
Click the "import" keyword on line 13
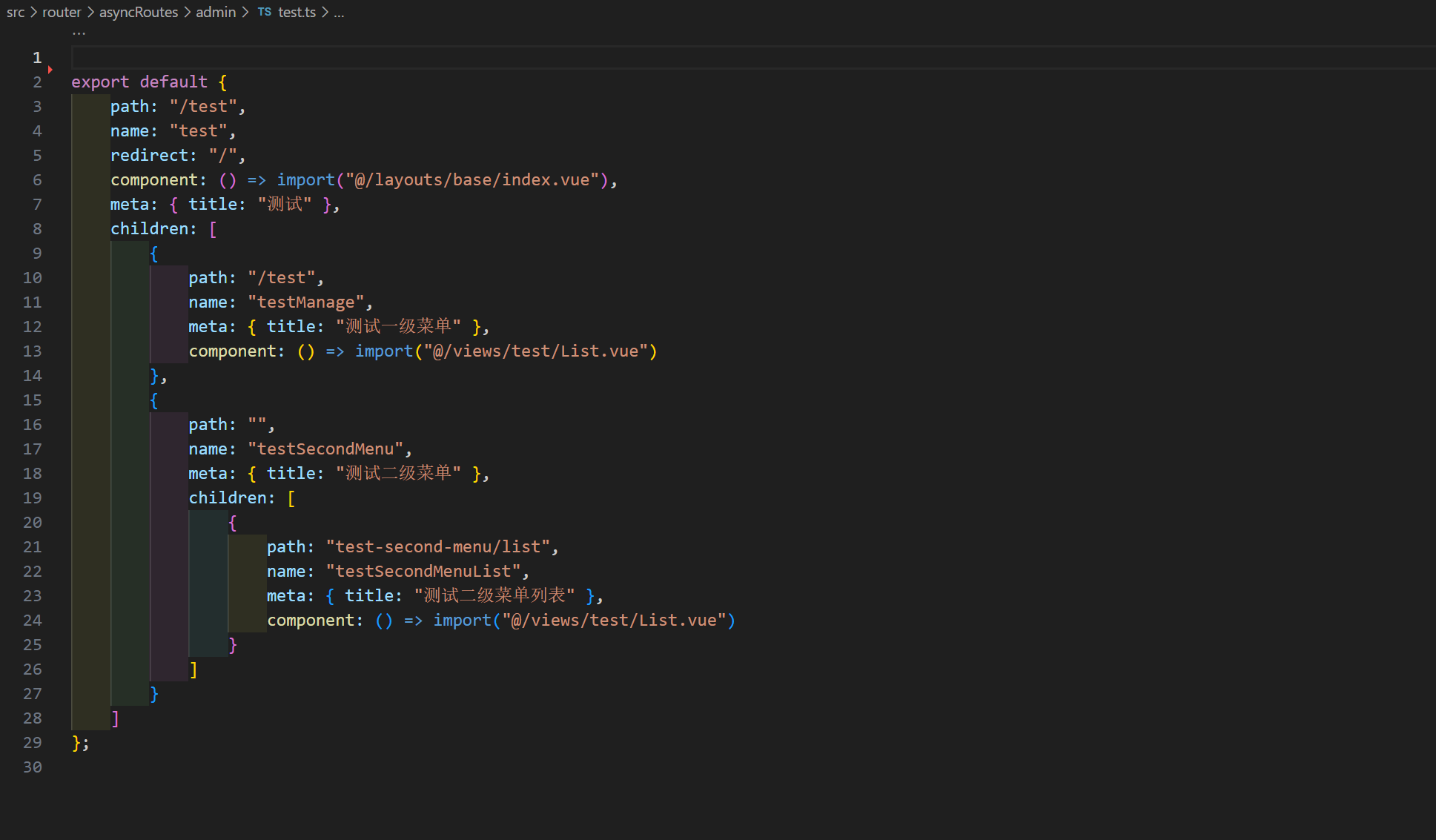(x=384, y=351)
